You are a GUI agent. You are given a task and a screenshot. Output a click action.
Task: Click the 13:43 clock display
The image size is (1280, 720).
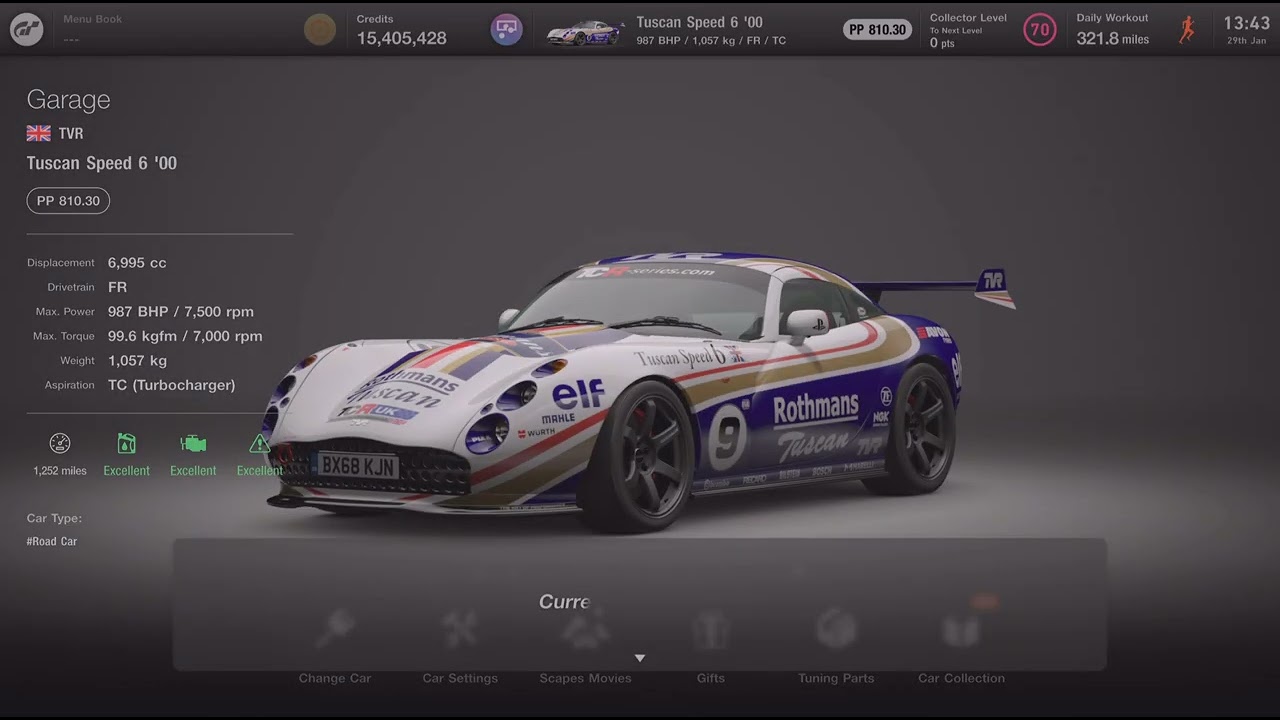point(1246,23)
